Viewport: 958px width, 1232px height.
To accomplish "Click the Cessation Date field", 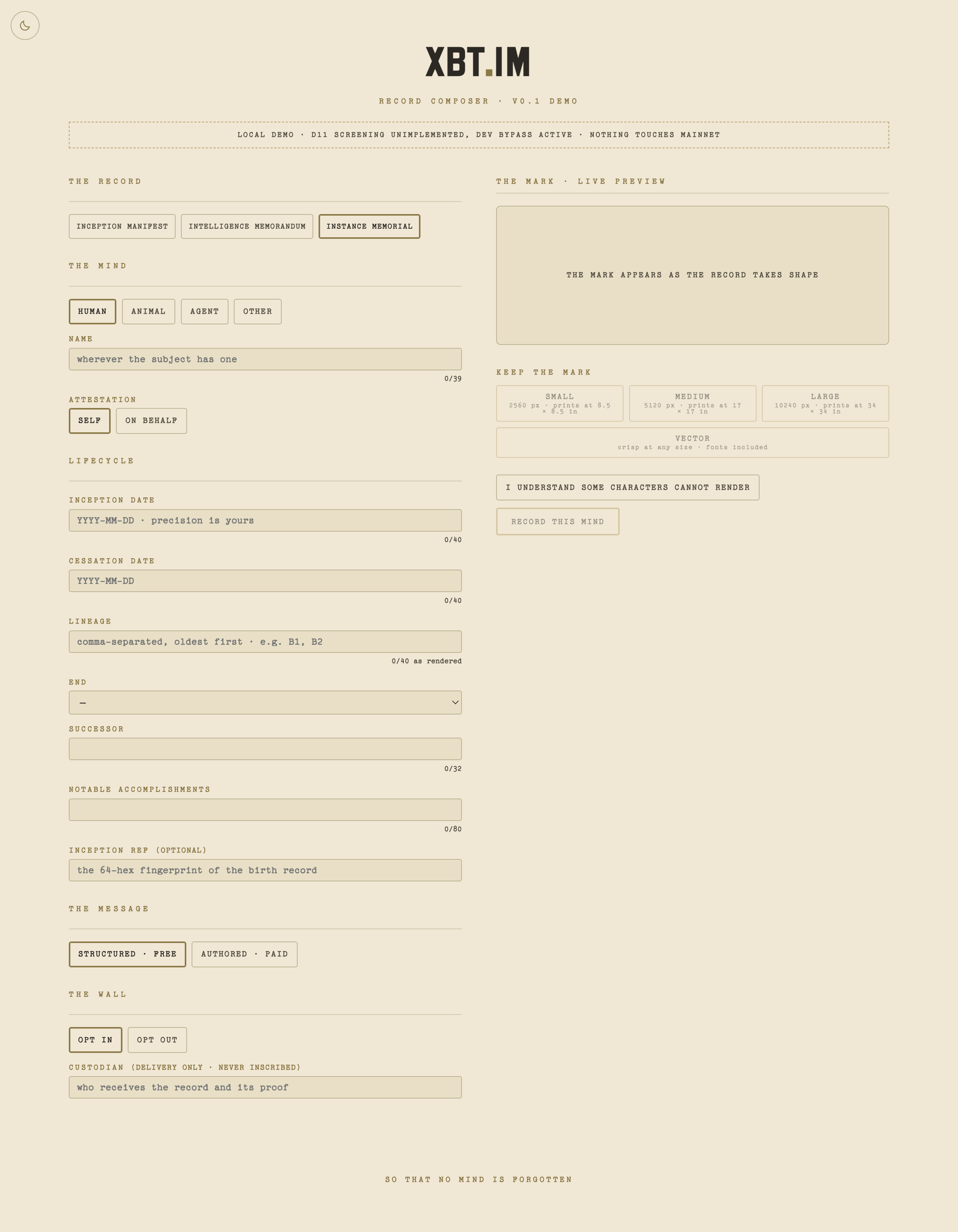I will (x=265, y=581).
